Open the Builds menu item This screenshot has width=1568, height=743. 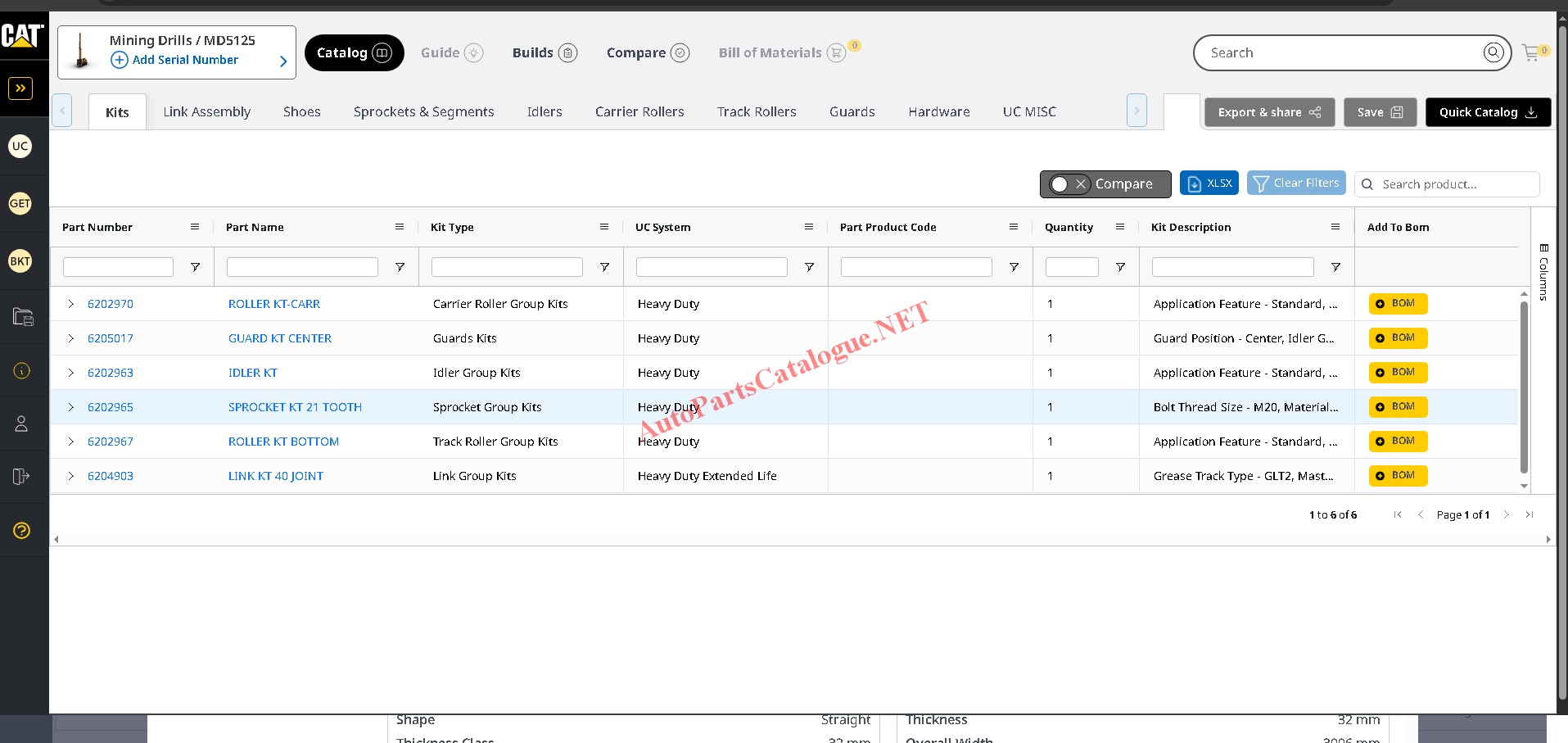pos(545,53)
